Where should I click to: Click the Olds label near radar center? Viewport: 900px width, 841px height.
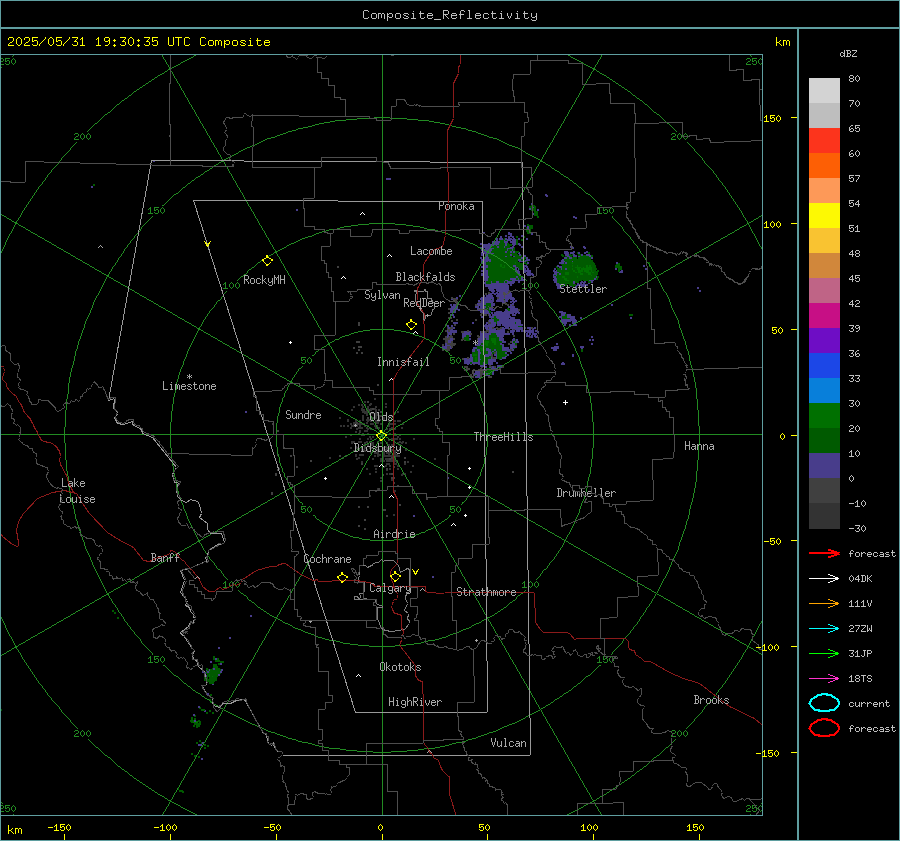tap(381, 417)
